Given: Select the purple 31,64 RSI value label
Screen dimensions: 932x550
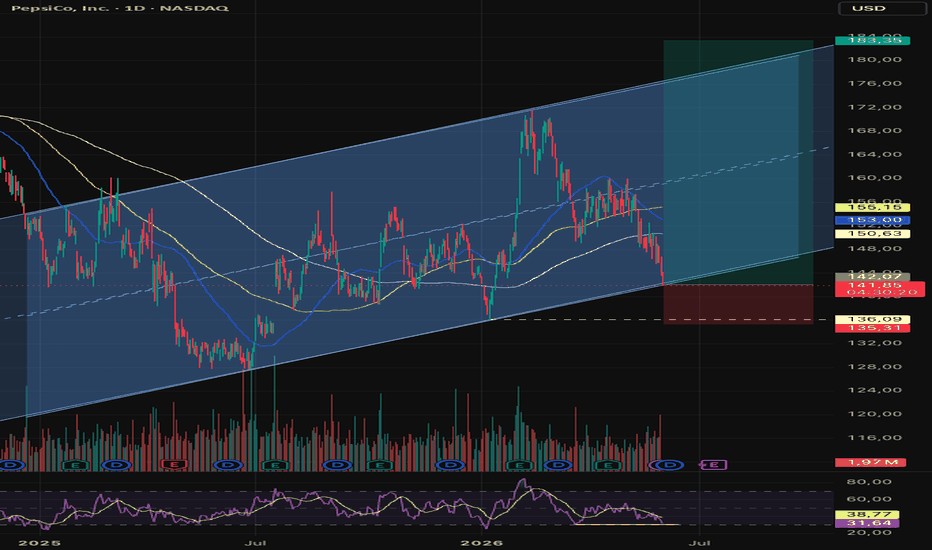Looking at the screenshot, I should pos(867,523).
